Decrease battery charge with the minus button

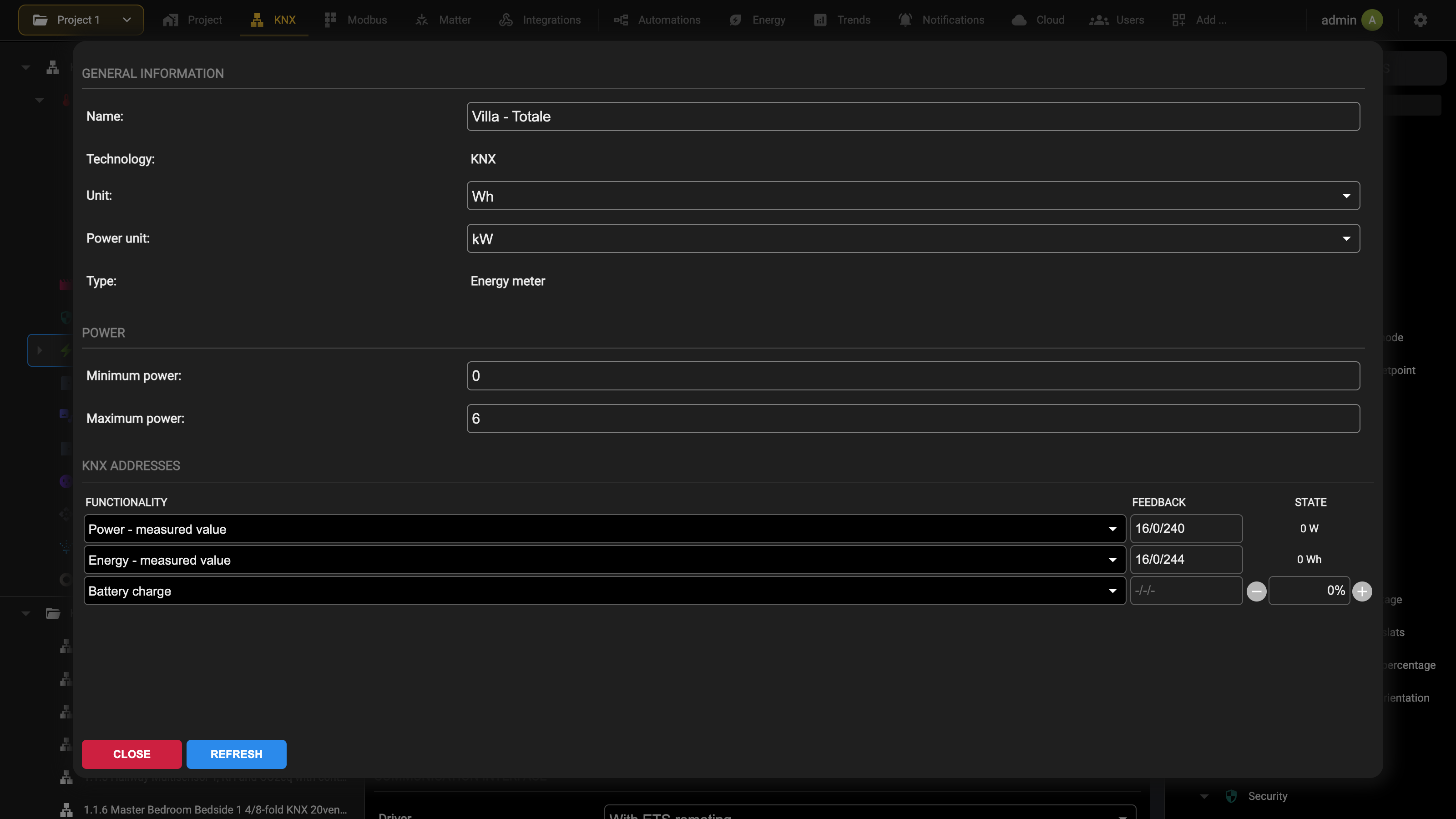(x=1256, y=591)
